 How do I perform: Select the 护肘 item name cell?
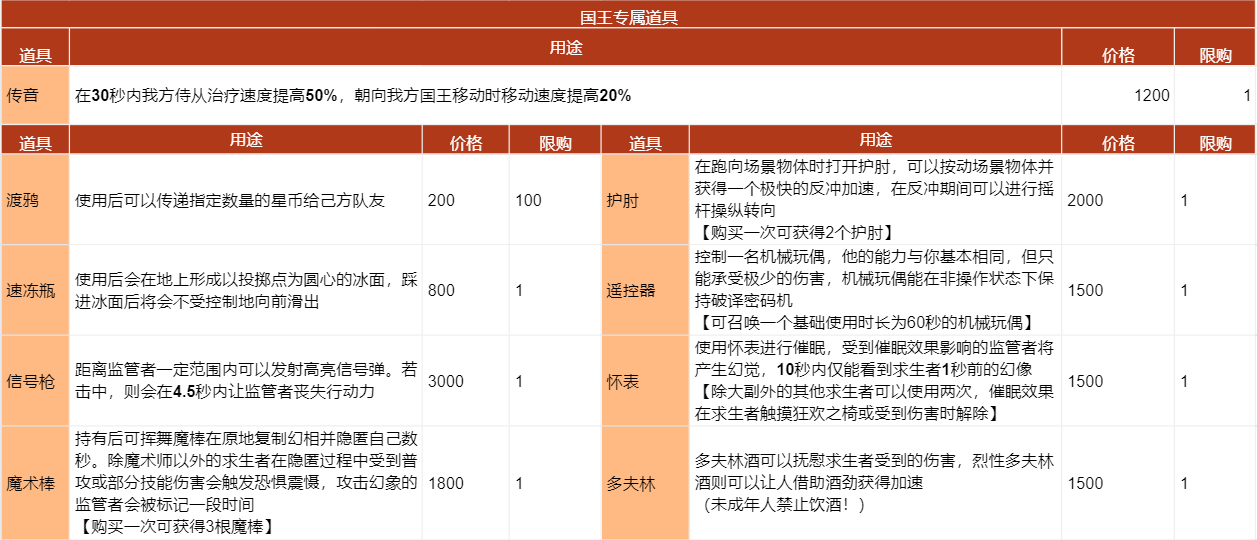pos(645,200)
